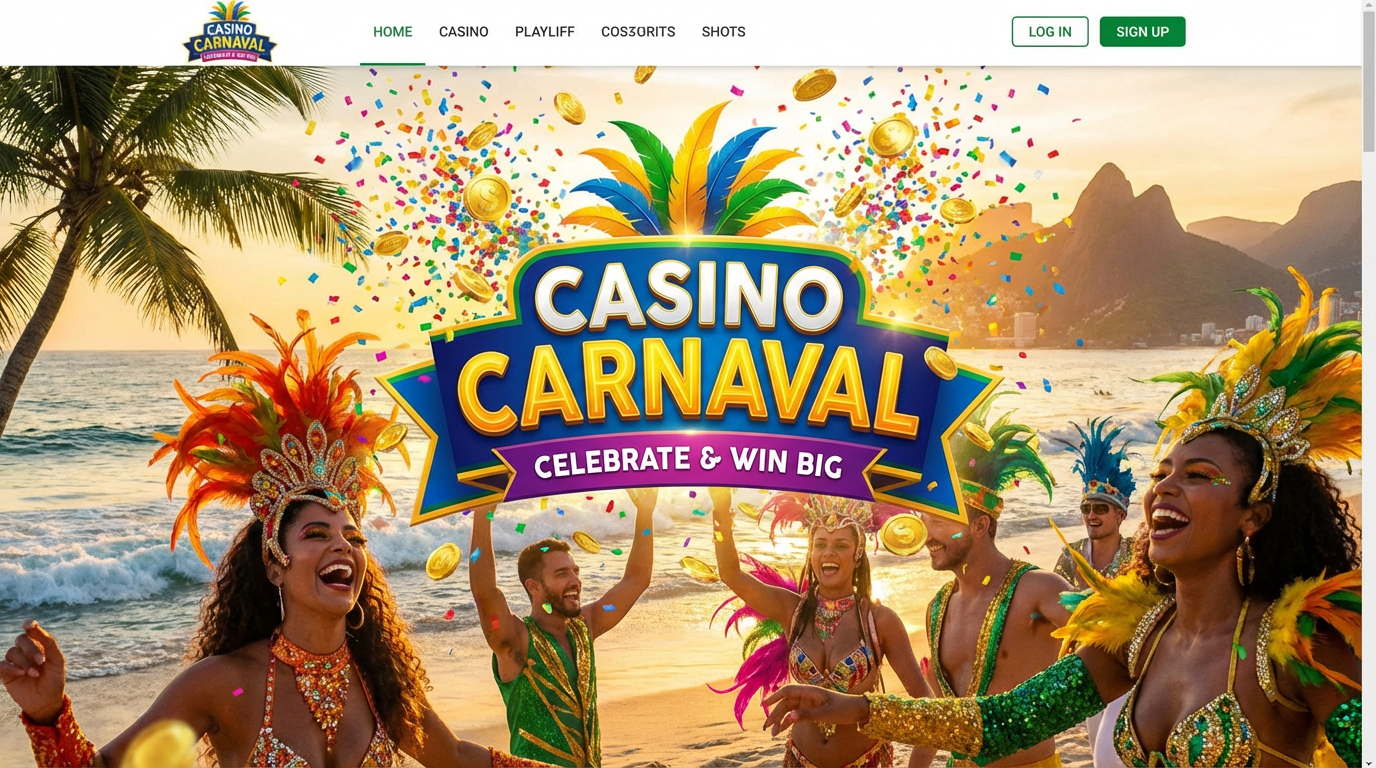Screen dimensions: 1376x768
Task: Click the mountain in the hero background
Action: (x=1120, y=250)
